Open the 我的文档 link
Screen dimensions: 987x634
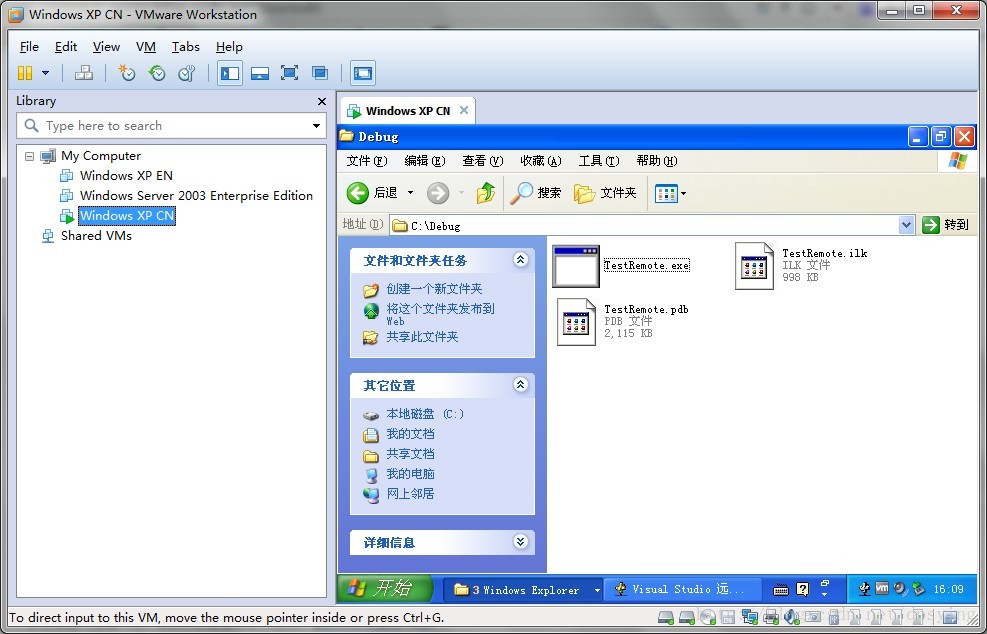(x=410, y=434)
